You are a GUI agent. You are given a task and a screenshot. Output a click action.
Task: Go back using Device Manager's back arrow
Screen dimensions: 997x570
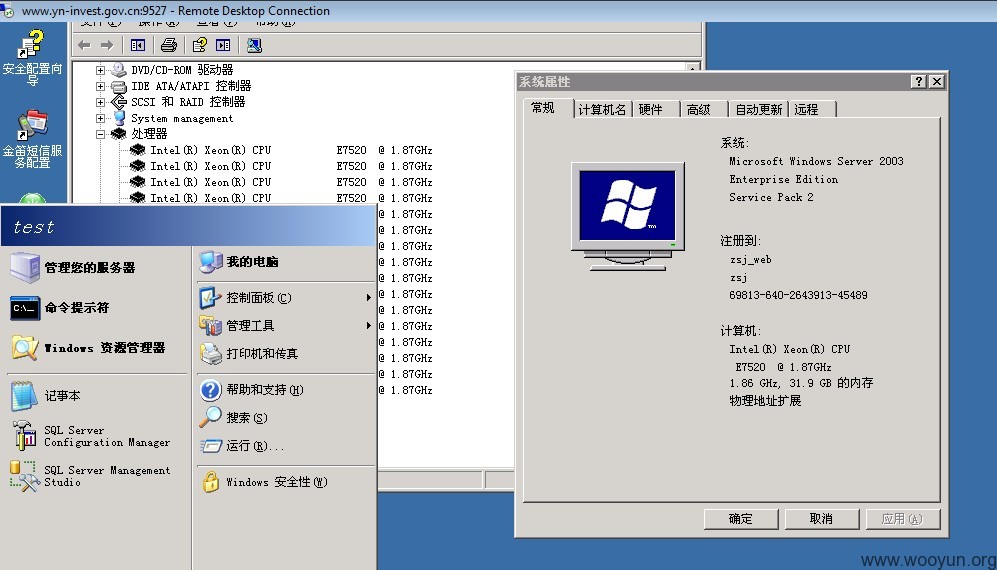84,45
